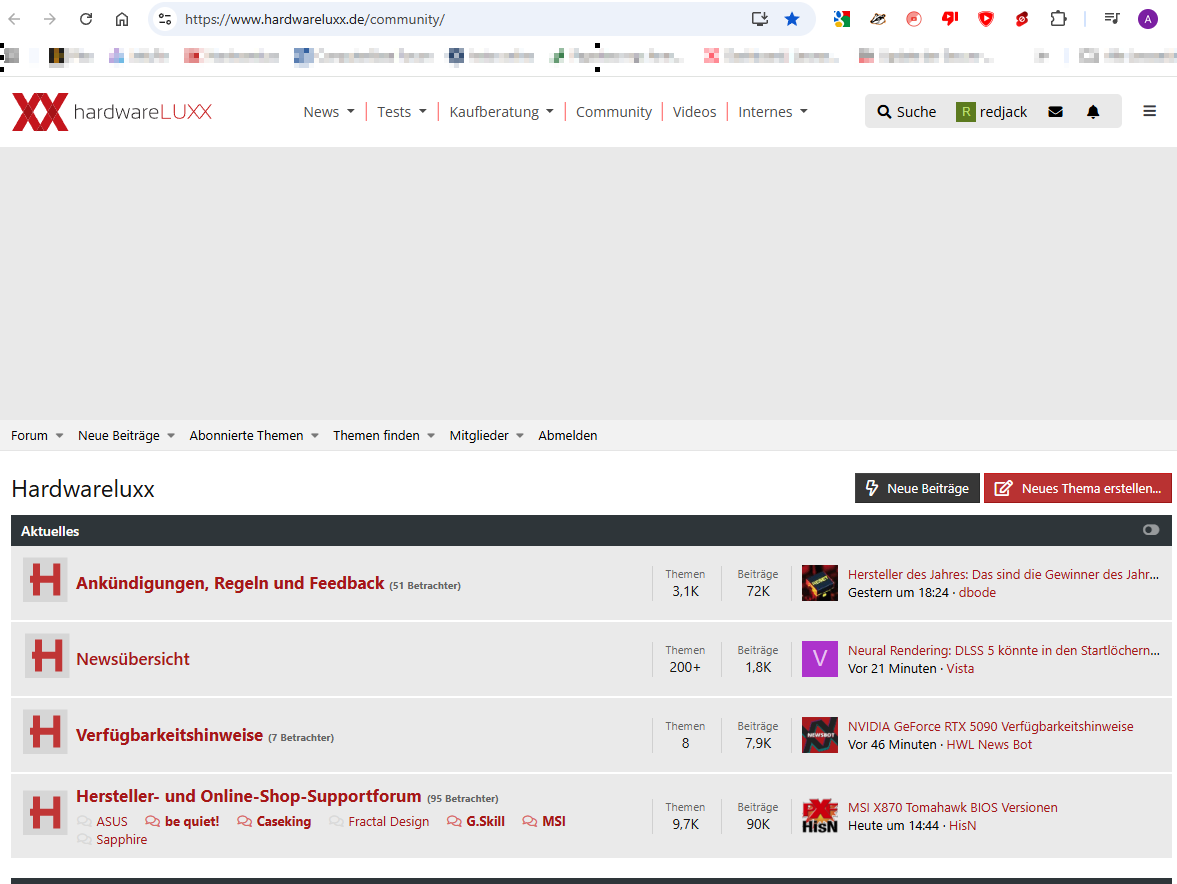Click the blue bookmark star icon

pyautogui.click(x=792, y=19)
